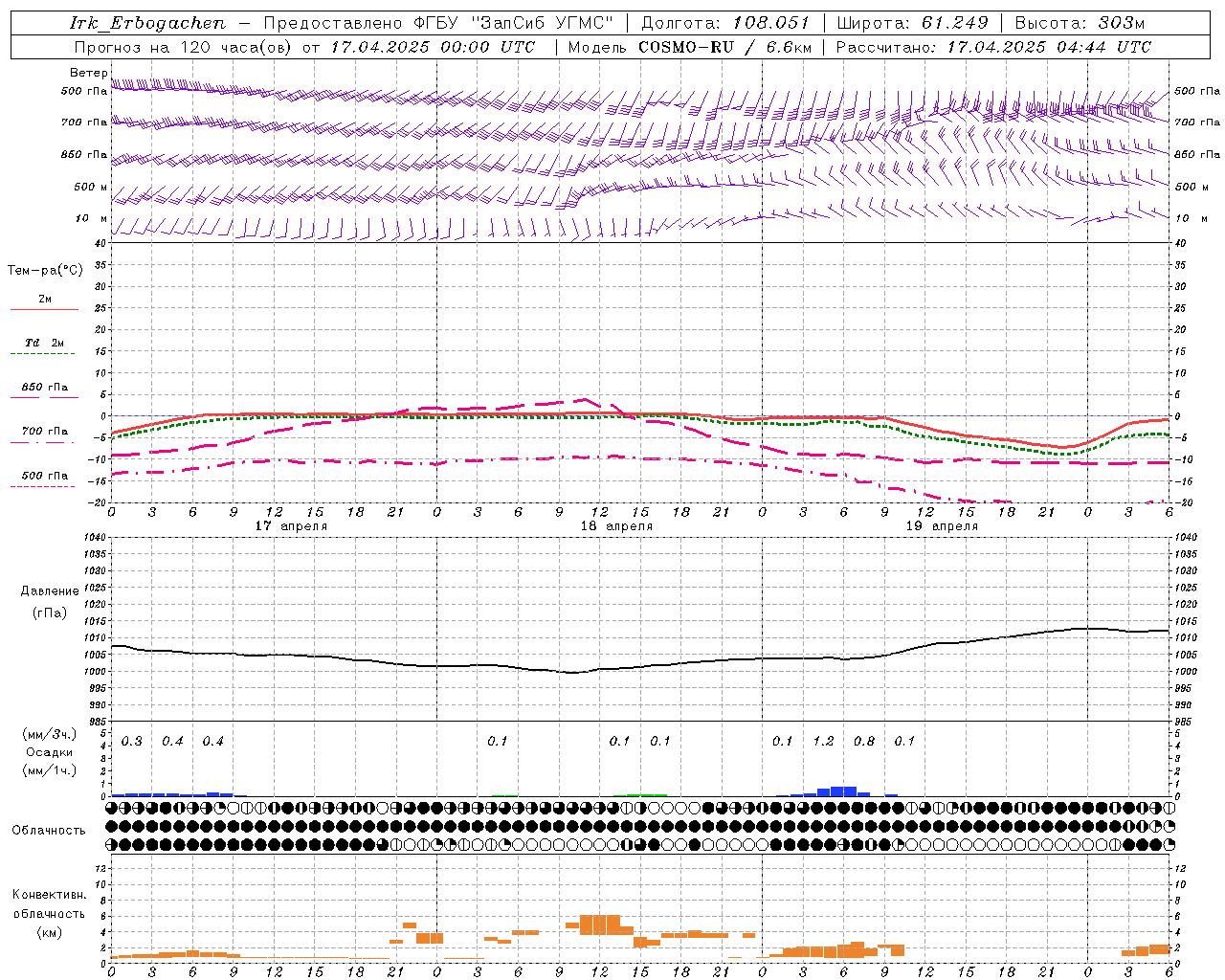The image size is (1225, 980).
Task: Click the 'Осадки' precipitation label
Action: click(50, 752)
